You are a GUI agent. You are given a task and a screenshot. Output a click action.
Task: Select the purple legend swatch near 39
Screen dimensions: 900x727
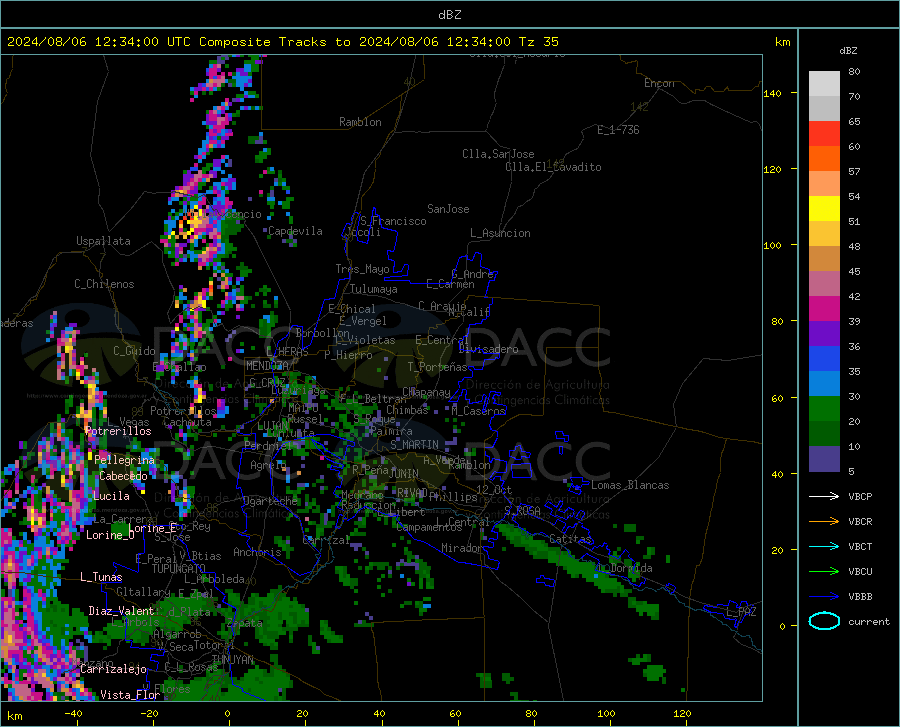pos(824,334)
